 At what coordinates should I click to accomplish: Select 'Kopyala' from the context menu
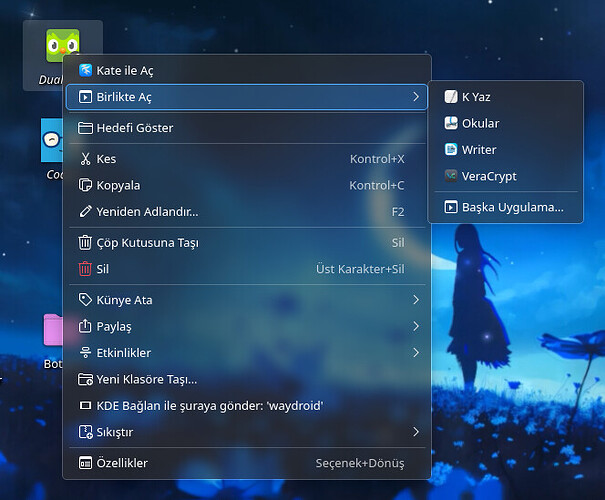tap(118, 185)
